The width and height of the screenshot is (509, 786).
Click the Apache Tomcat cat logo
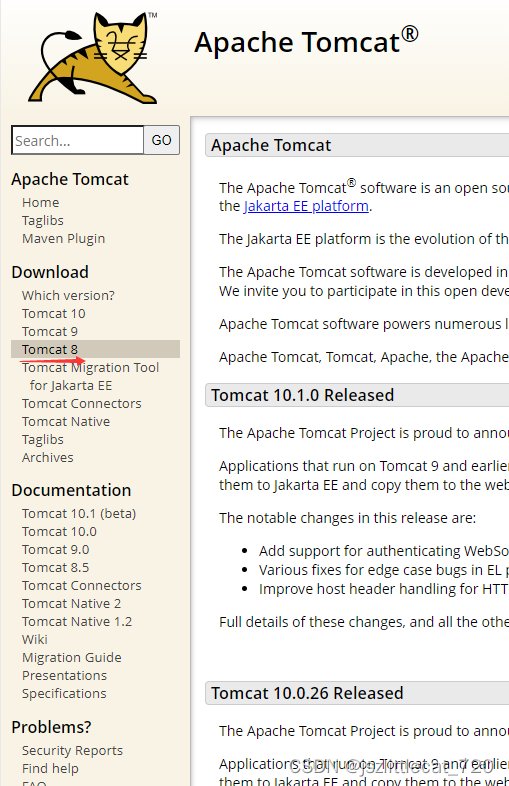(93, 58)
